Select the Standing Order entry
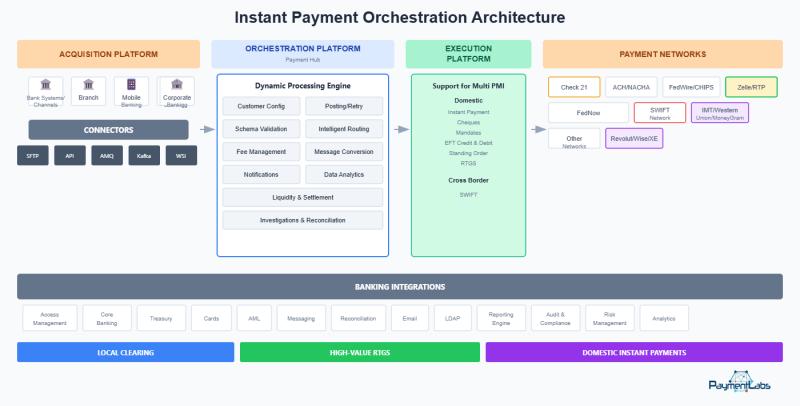The height and width of the screenshot is (406, 800). [x=468, y=153]
